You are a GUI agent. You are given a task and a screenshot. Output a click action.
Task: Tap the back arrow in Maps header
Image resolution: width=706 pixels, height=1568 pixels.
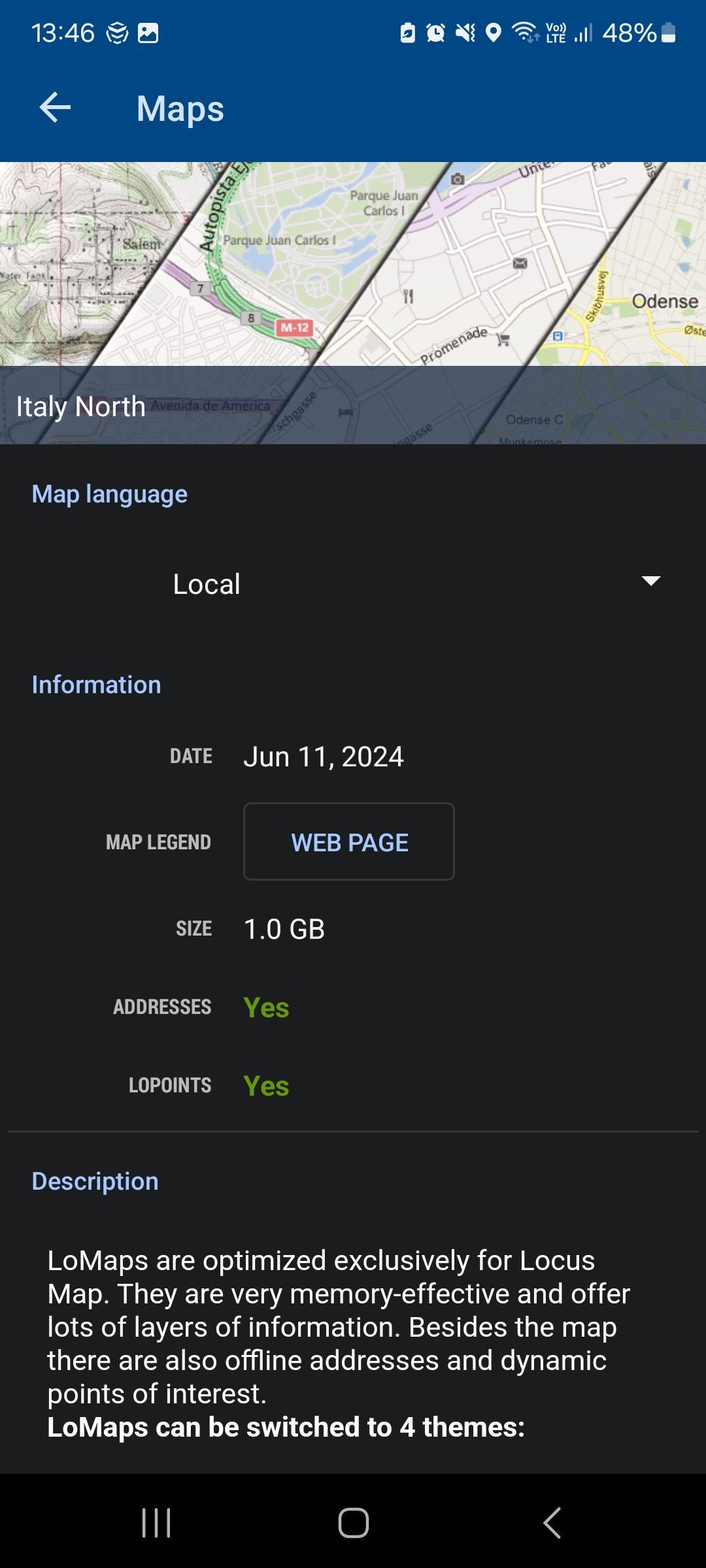55,108
